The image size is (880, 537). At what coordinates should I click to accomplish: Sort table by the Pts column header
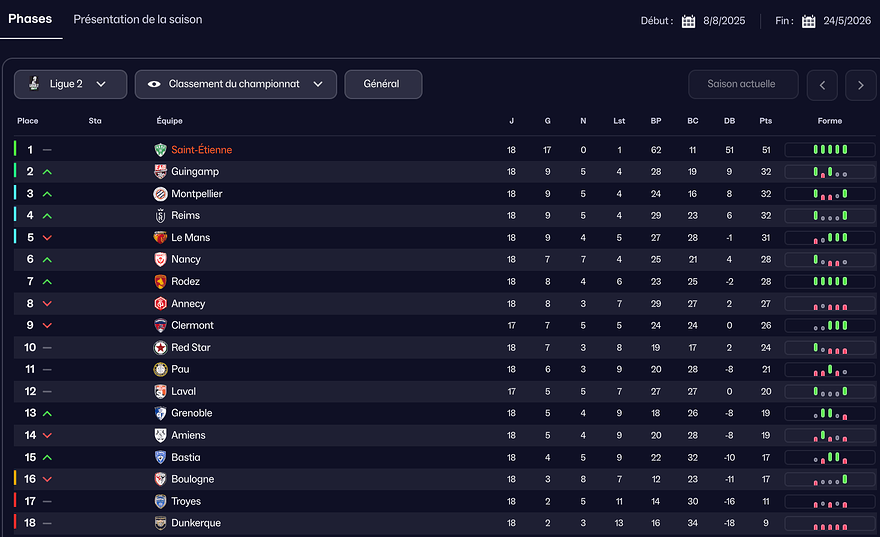766,121
